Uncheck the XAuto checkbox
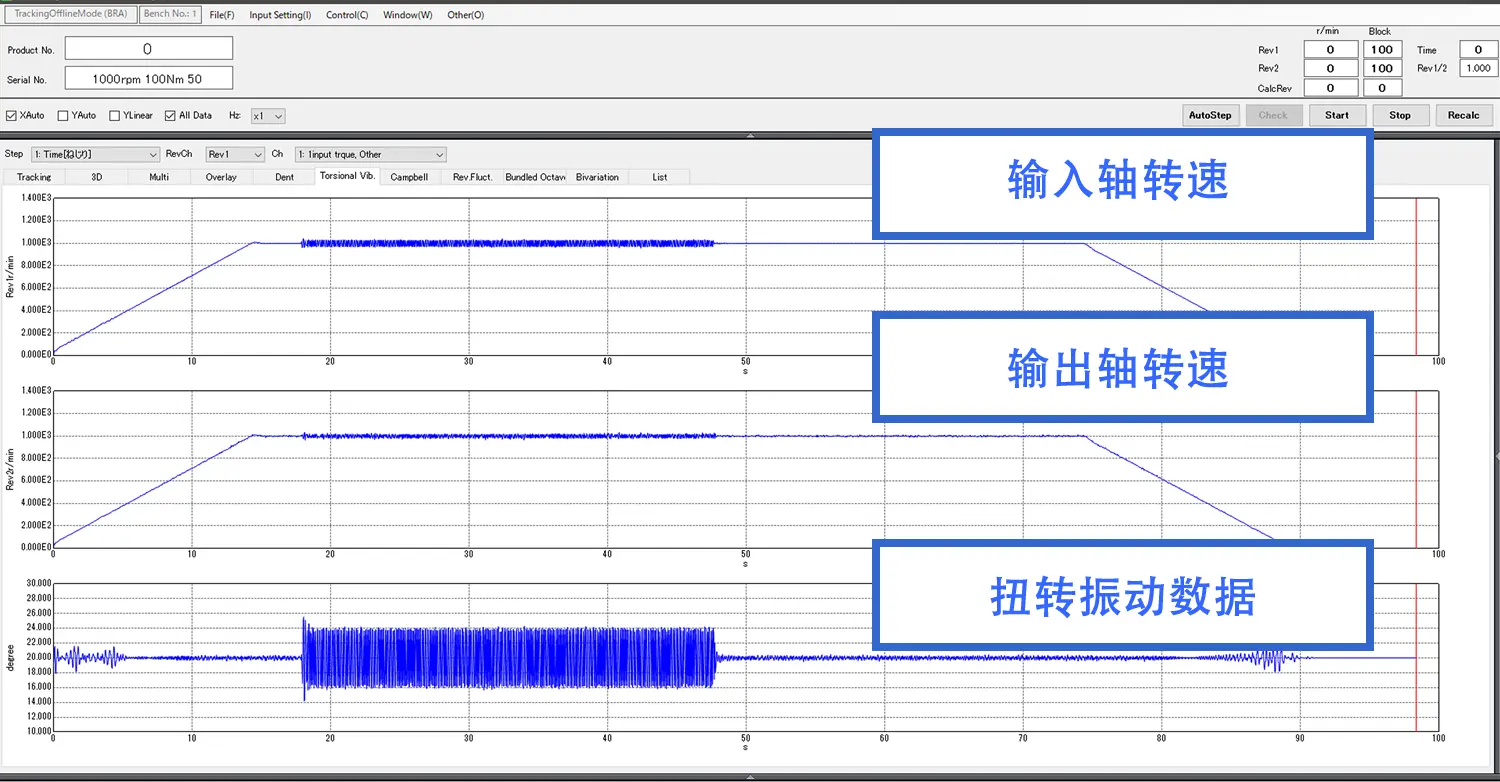 [x=11, y=116]
